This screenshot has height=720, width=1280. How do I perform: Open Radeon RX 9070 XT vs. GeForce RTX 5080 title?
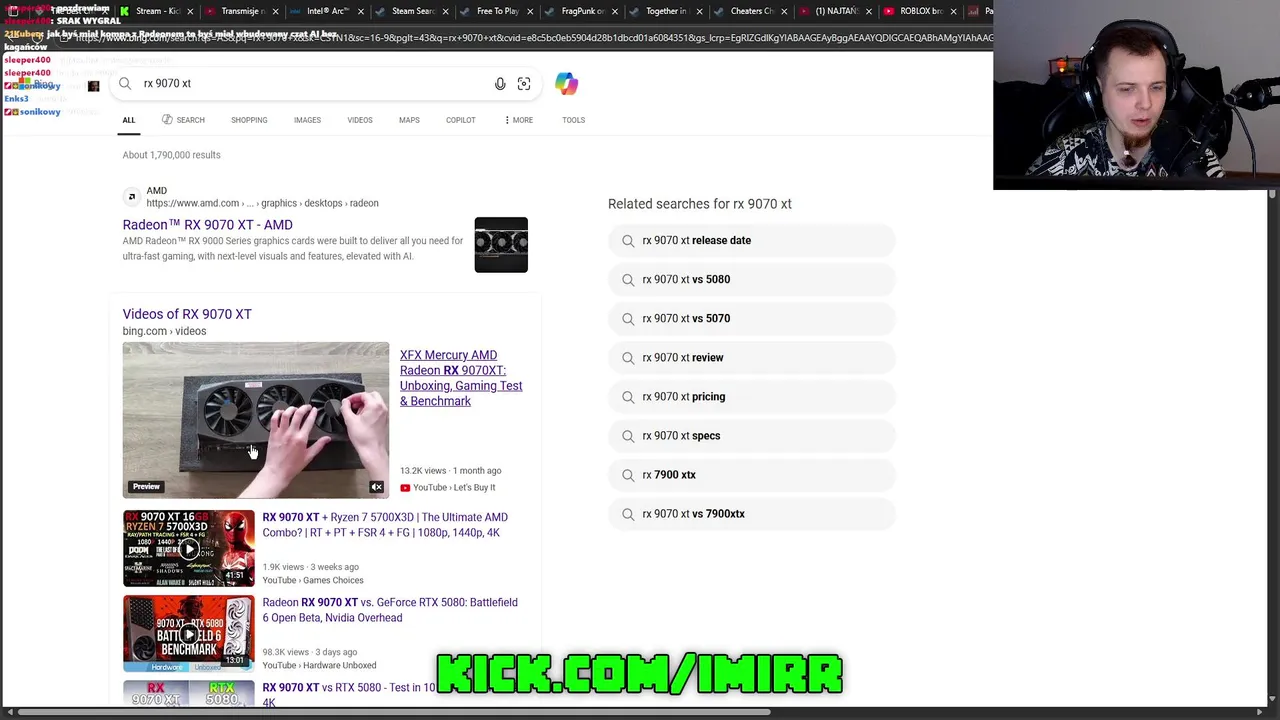click(390, 610)
